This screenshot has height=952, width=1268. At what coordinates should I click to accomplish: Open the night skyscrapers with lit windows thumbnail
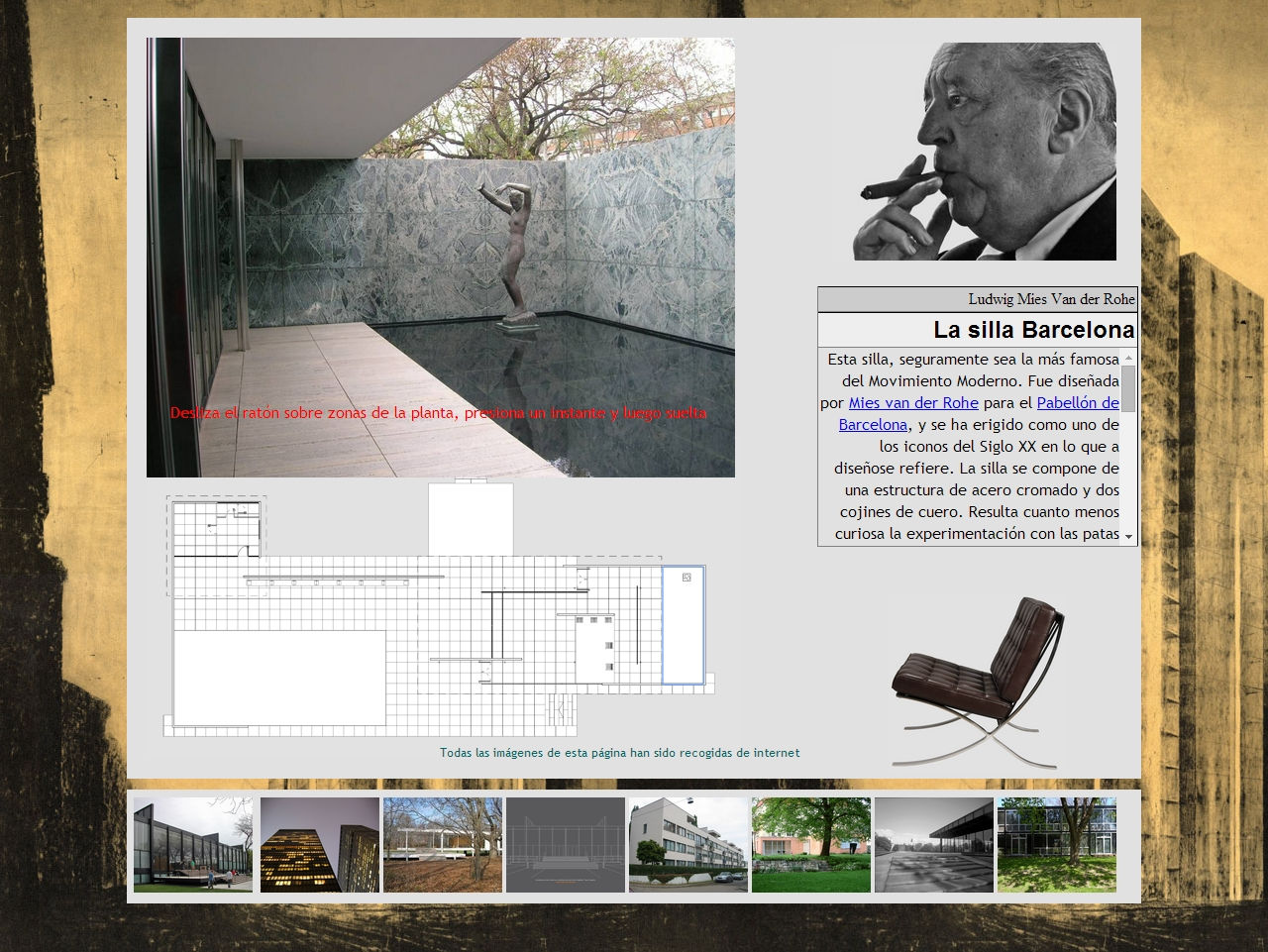[x=320, y=845]
